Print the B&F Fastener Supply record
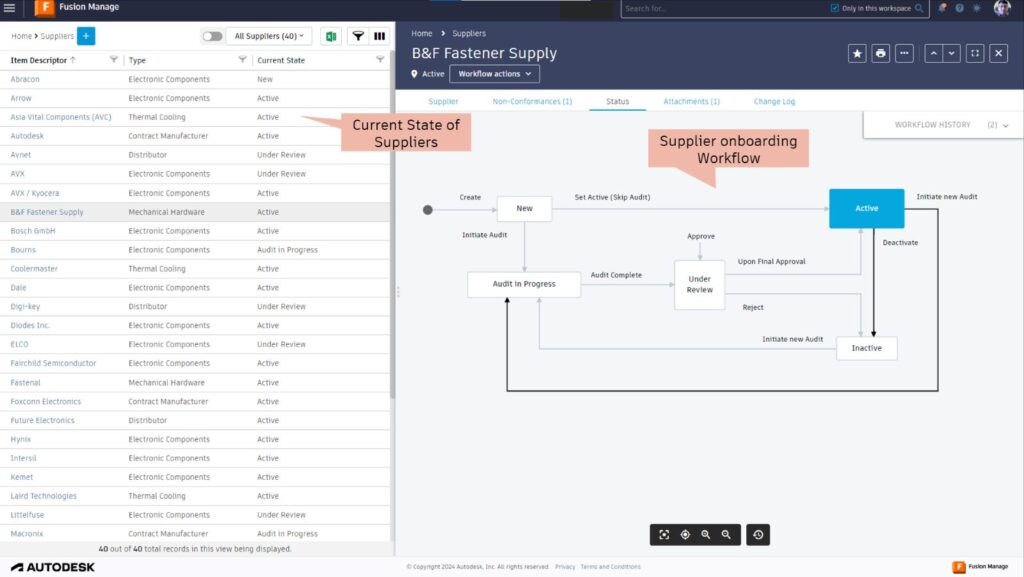Viewport: 1024px width, 577px height. pos(880,54)
